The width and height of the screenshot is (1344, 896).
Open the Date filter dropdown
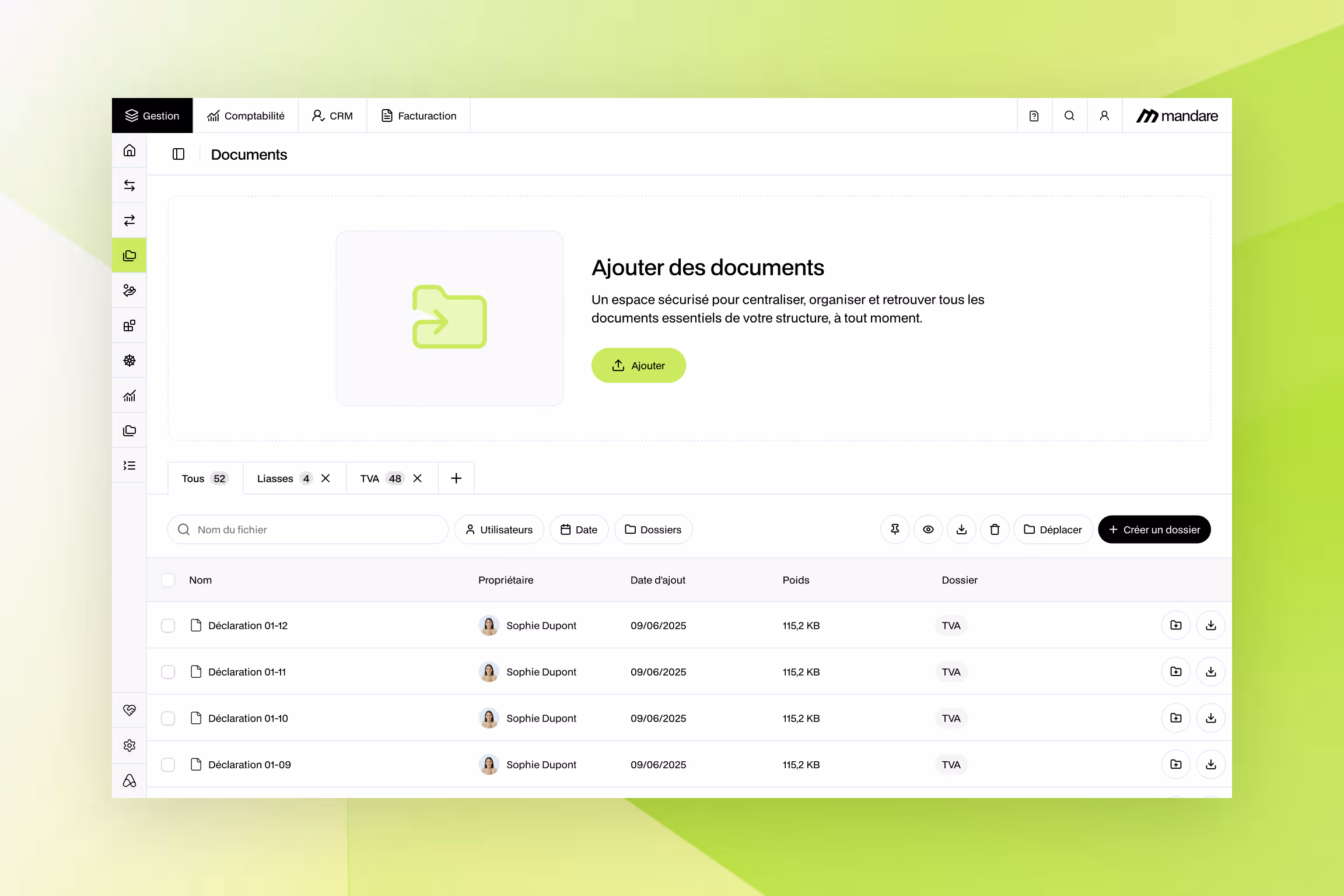tap(579, 529)
